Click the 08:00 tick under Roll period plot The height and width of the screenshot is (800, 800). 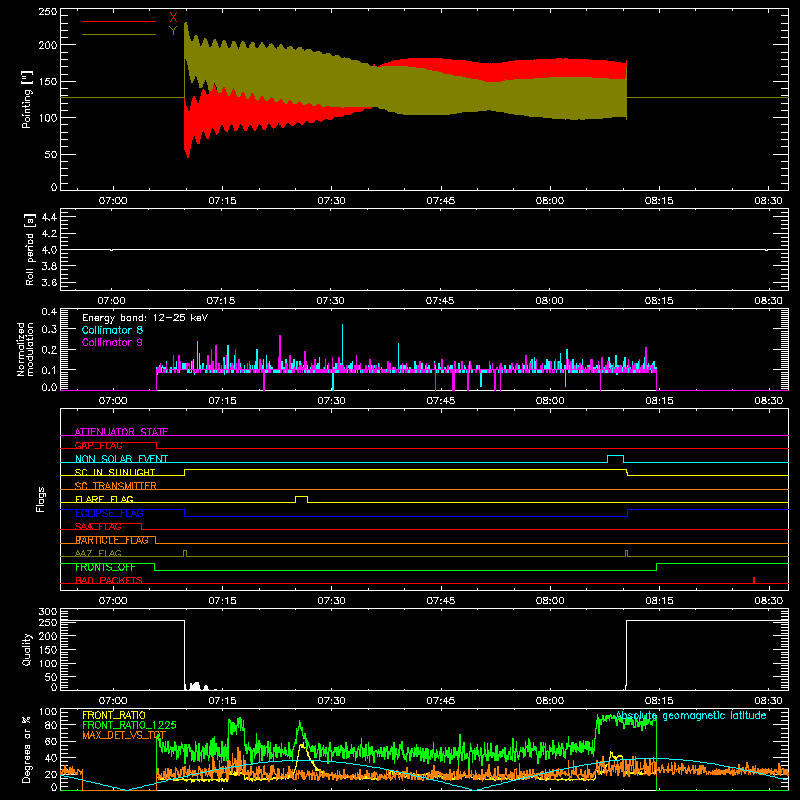549,301
